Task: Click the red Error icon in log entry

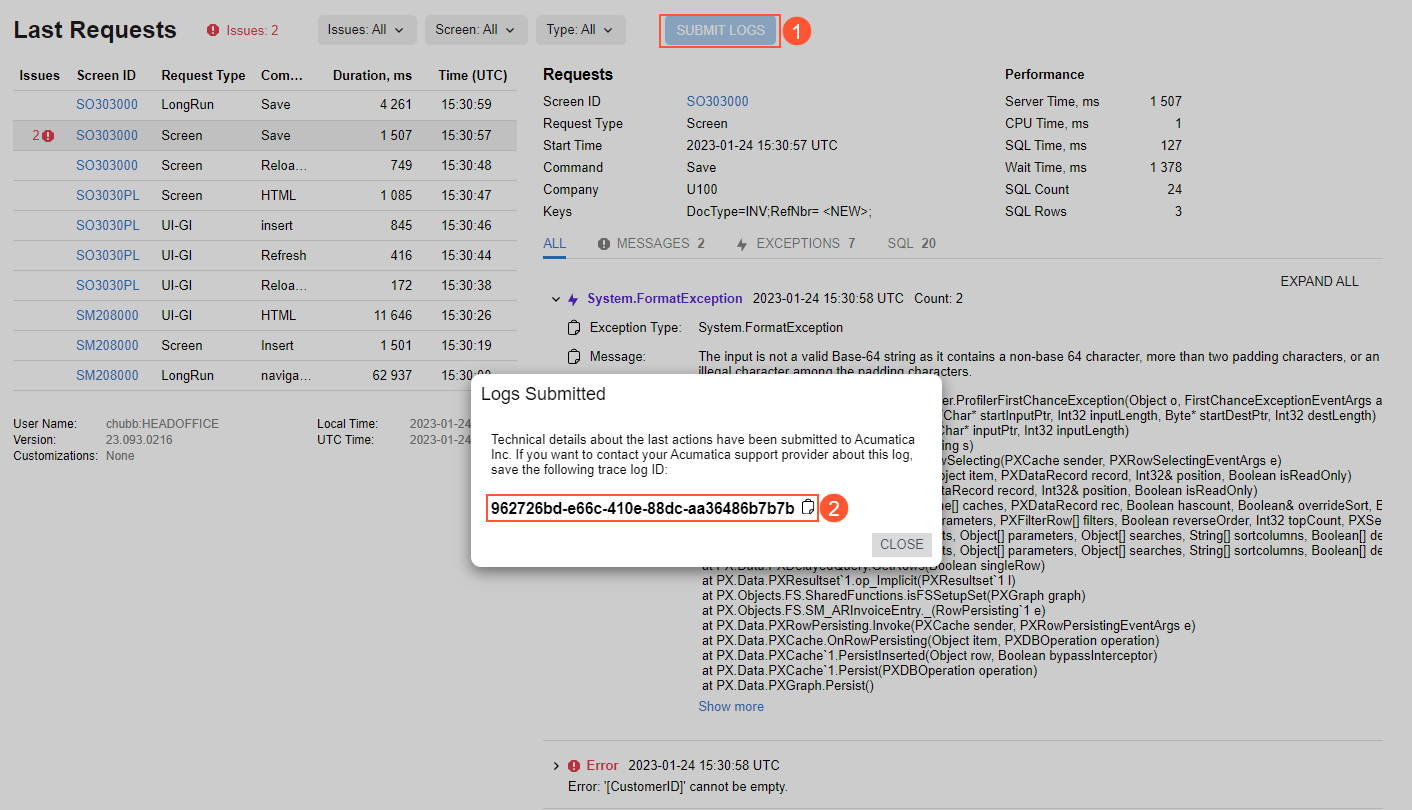Action: (x=573, y=766)
